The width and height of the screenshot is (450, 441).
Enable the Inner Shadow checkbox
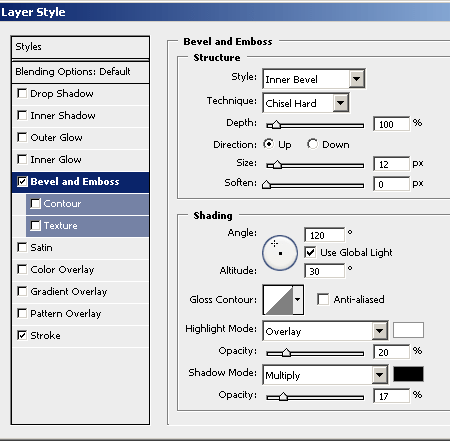22,115
